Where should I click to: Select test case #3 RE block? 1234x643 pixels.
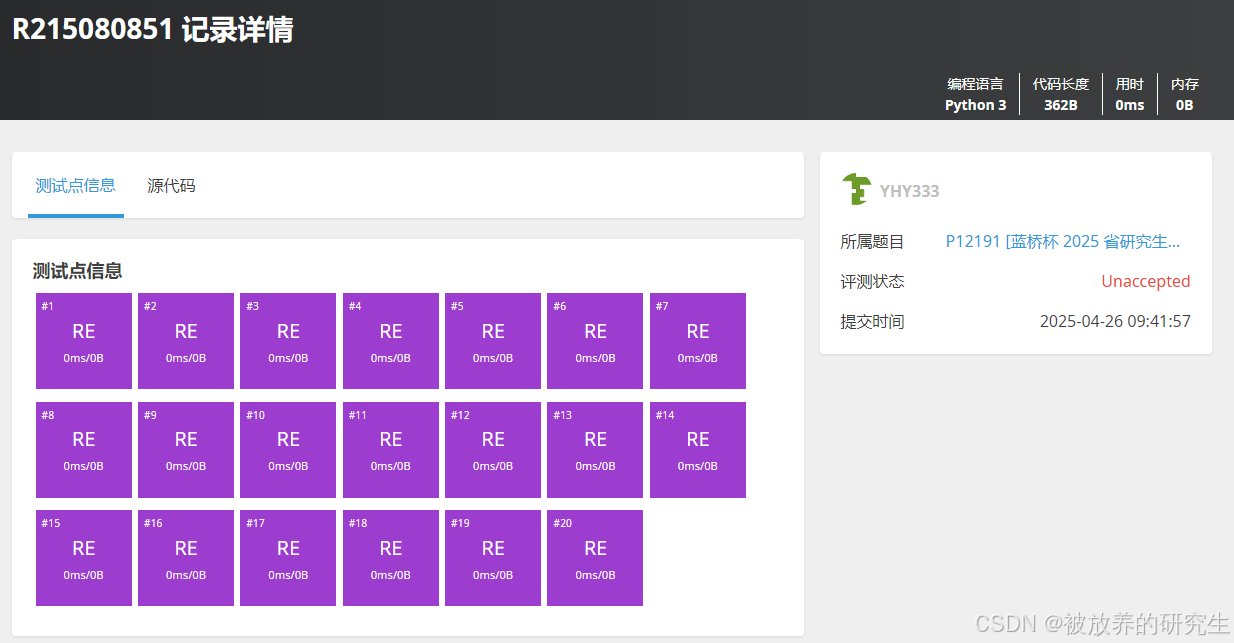(x=288, y=341)
